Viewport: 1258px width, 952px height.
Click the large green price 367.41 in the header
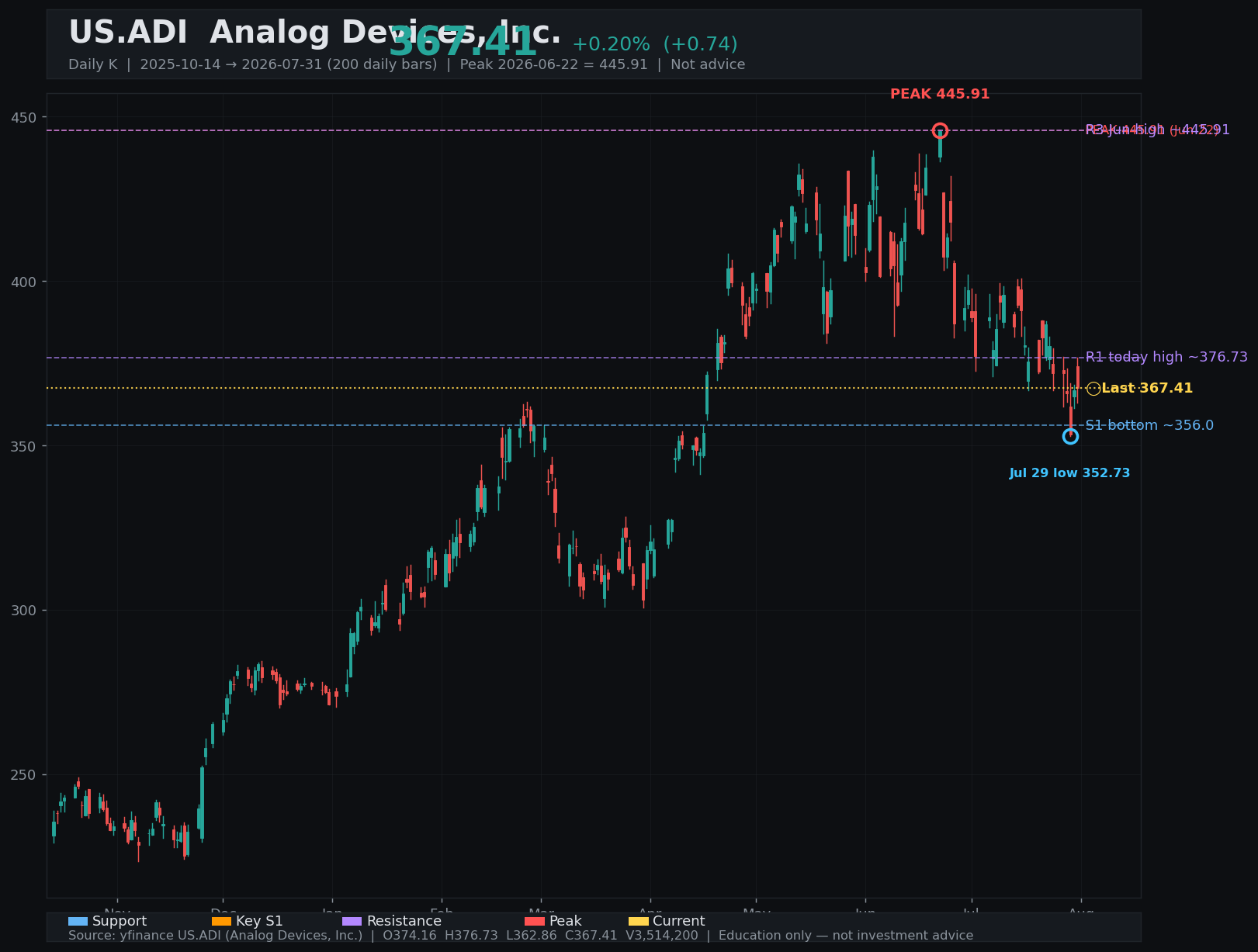click(x=463, y=42)
